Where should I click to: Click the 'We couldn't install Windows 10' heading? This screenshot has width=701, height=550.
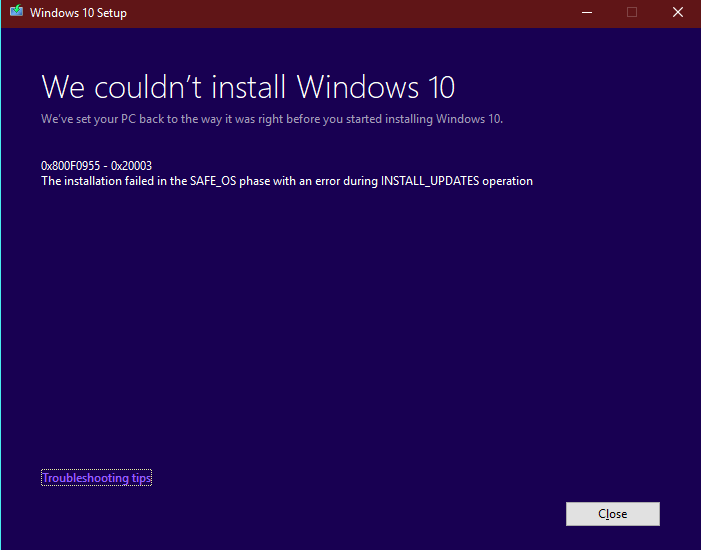248,87
